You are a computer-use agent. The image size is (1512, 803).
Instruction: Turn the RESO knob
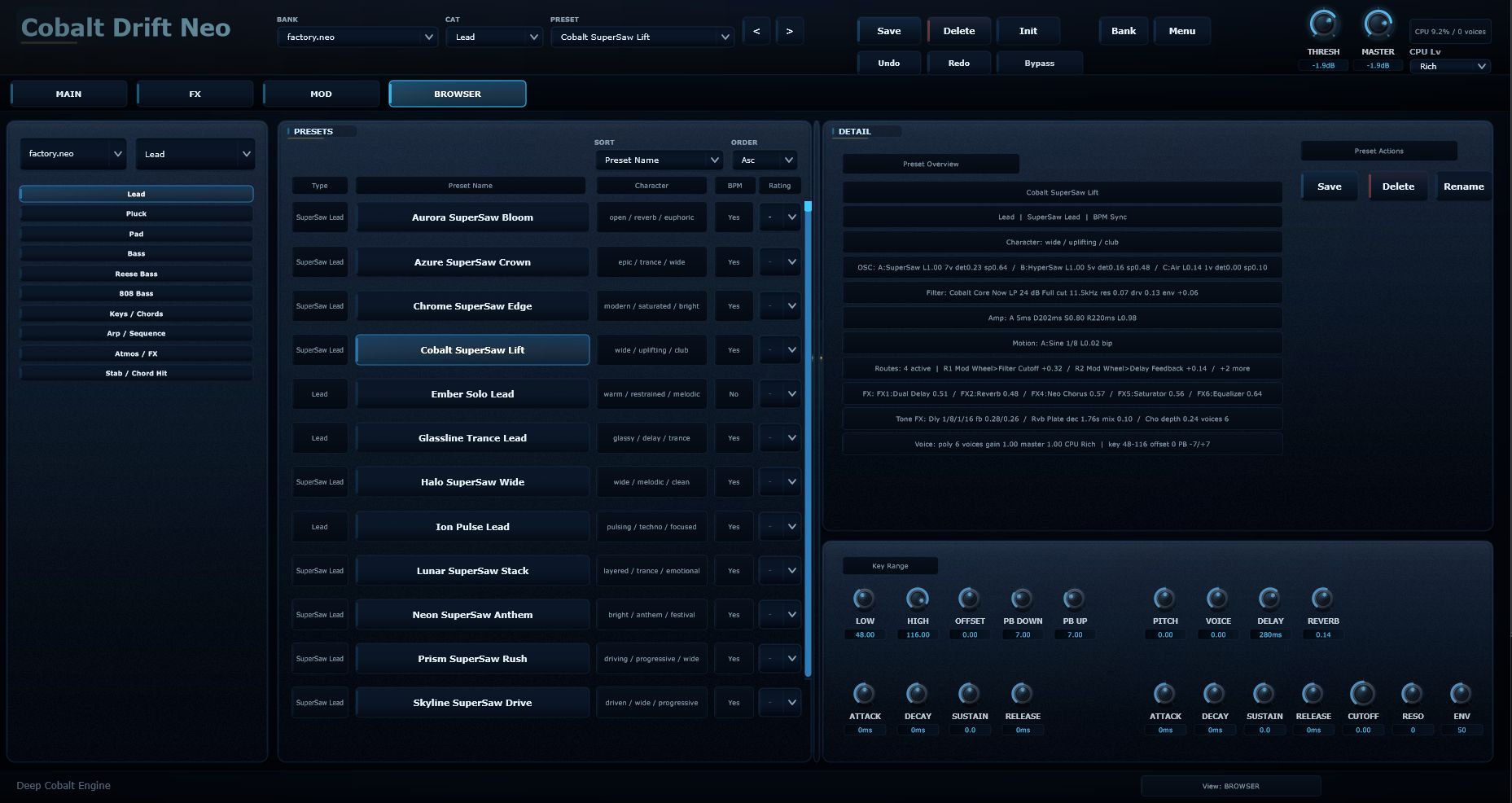[1412, 693]
